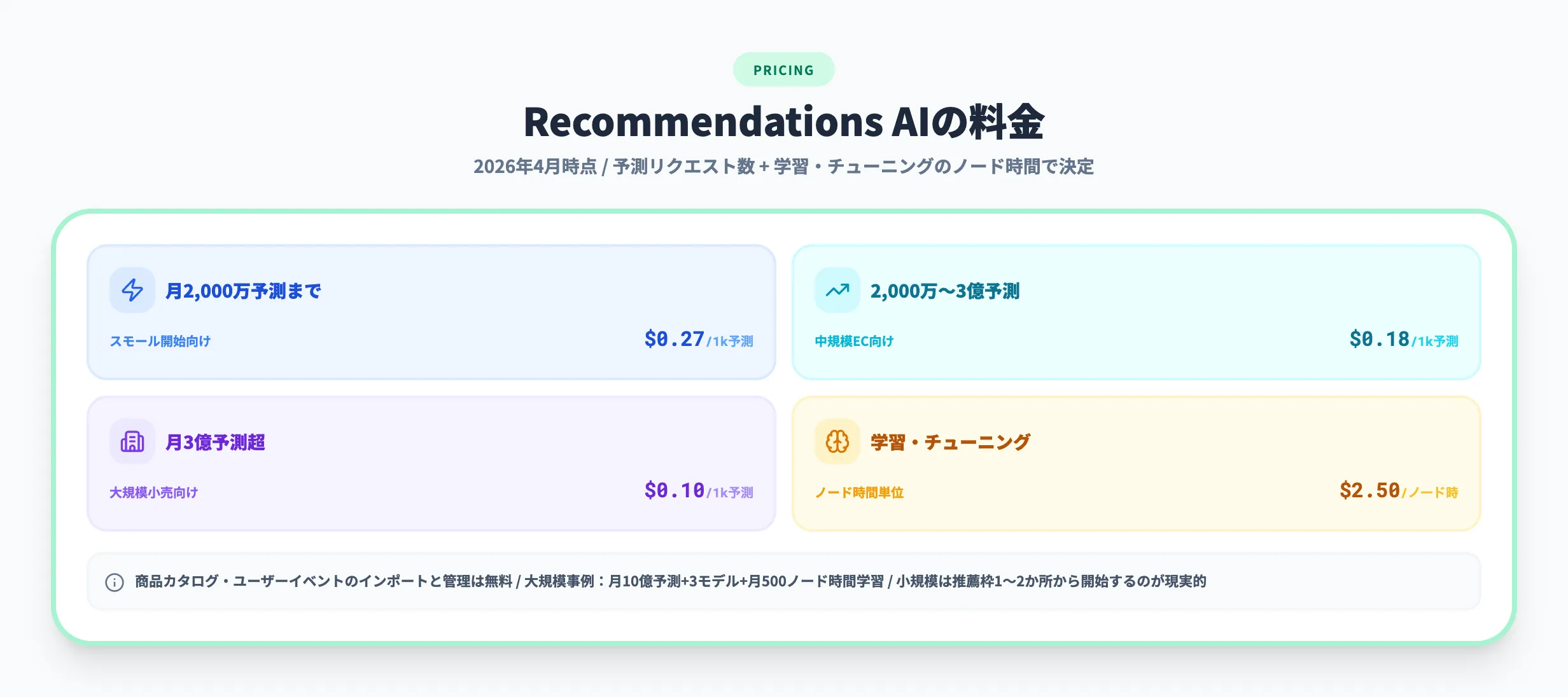
Task: Click the PRICING badge
Action: coord(783,69)
